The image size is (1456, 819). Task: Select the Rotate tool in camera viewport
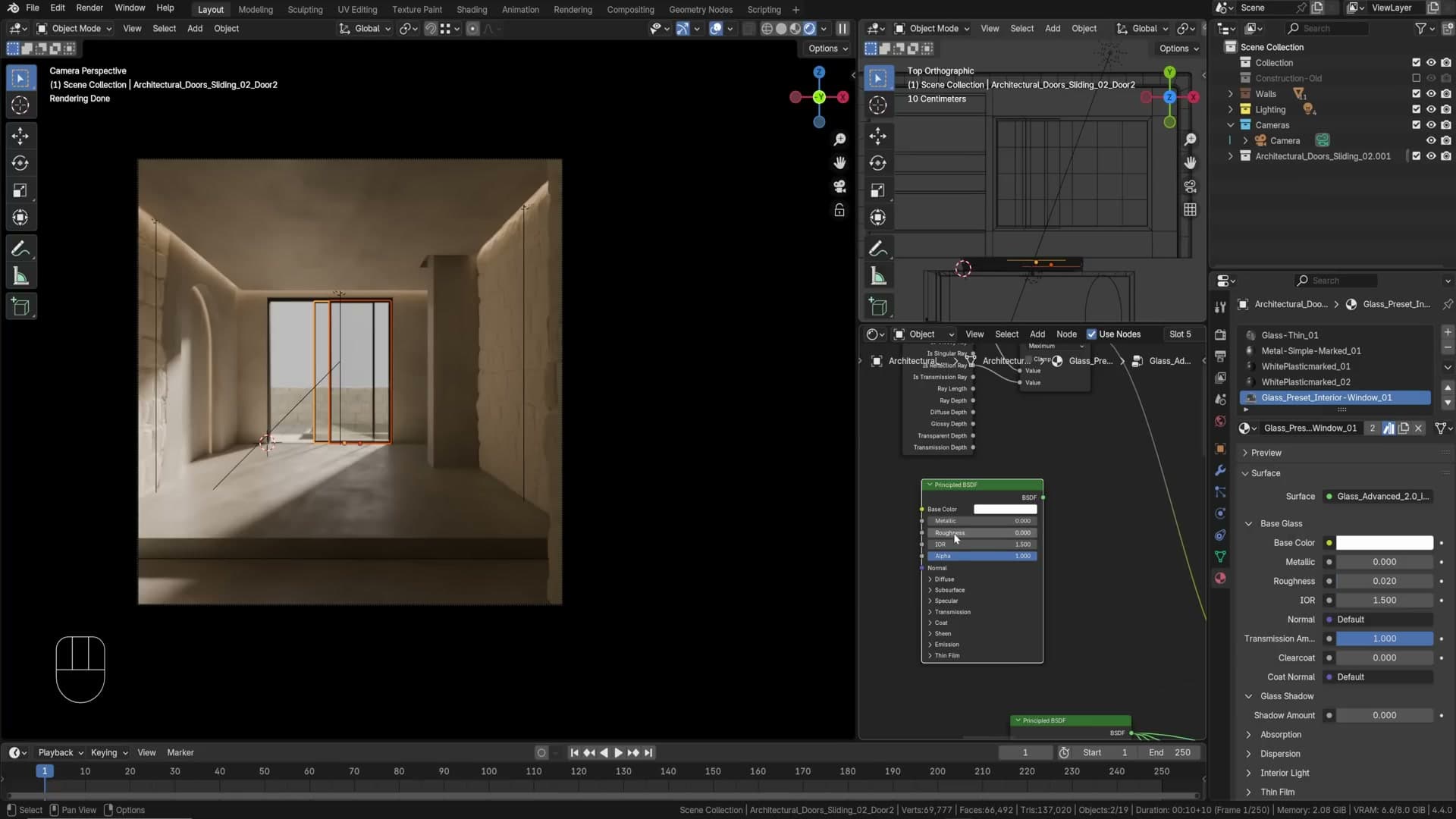pos(20,163)
